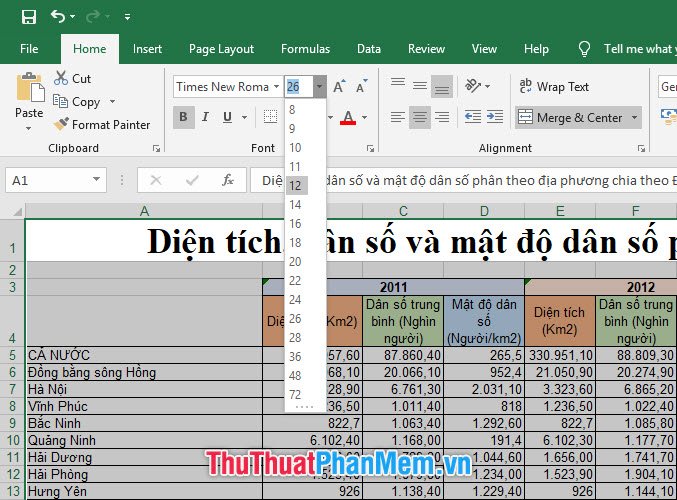Activate the Format Painter brush
The height and width of the screenshot is (500, 677).
[x=102, y=125]
